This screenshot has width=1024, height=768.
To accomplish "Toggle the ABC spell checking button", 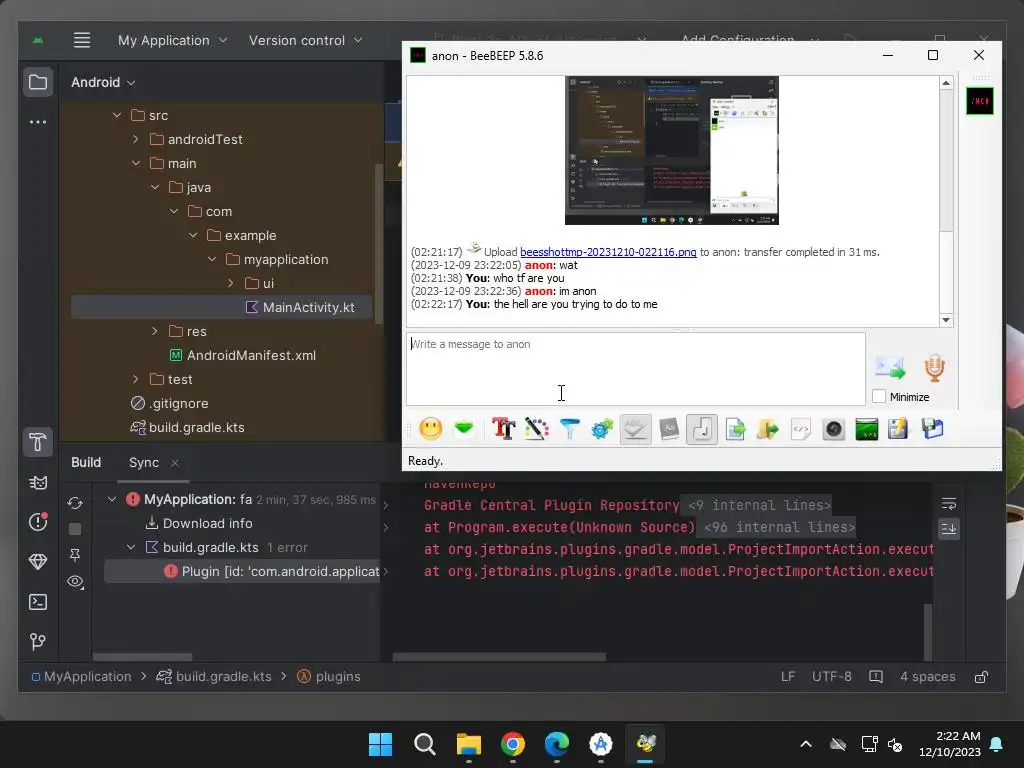I will [635, 429].
